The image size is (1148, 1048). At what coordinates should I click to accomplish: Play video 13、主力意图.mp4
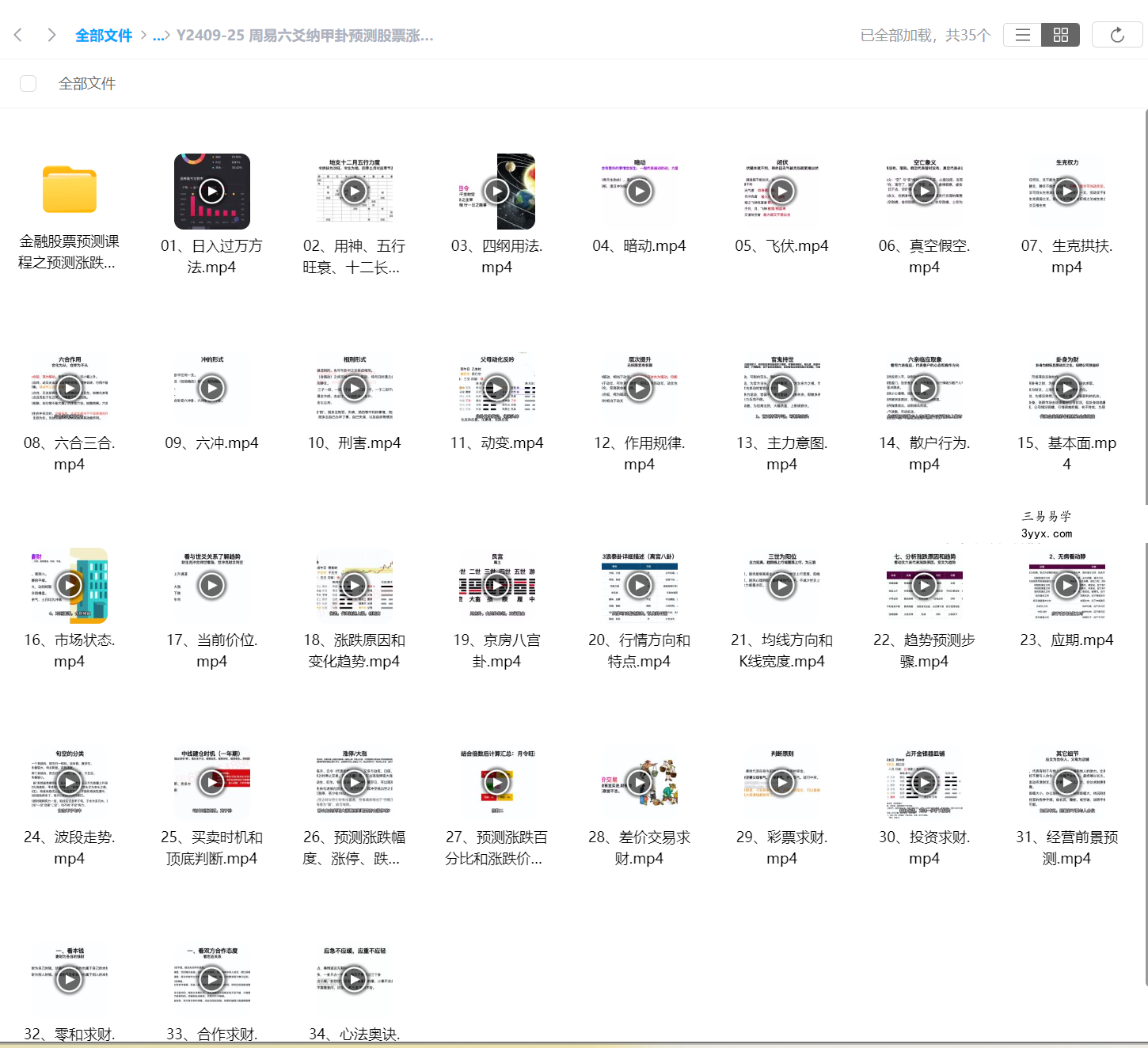(x=781, y=388)
